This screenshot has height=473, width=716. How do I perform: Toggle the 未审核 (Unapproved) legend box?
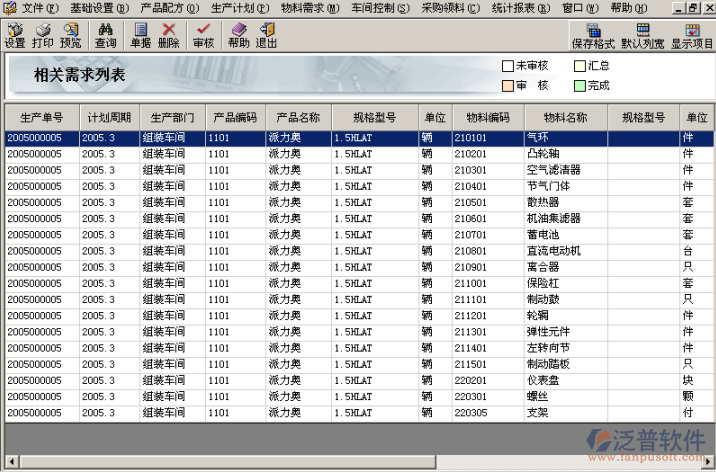click(508, 66)
